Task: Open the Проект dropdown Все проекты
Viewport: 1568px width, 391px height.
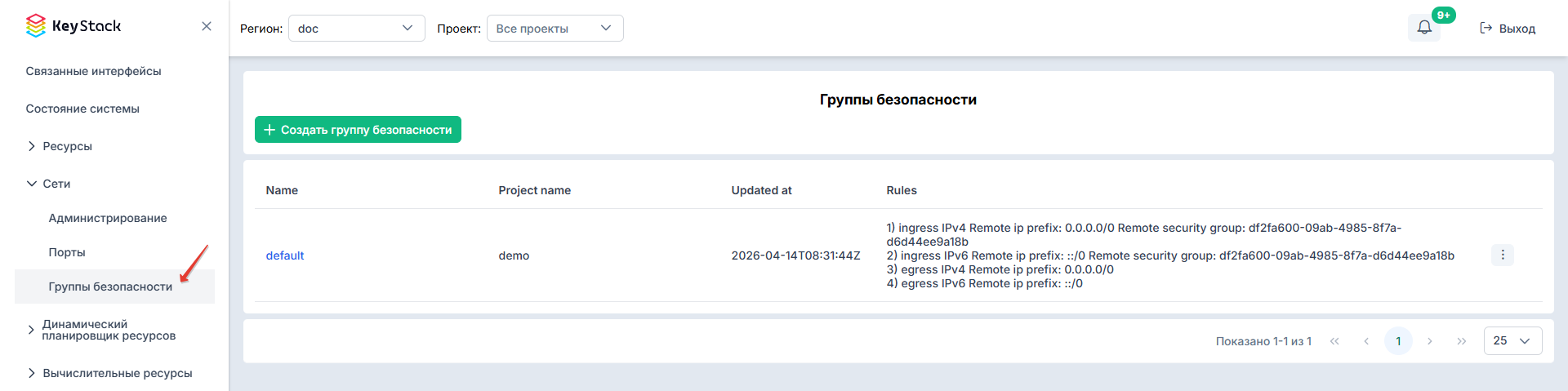Action: (555, 28)
